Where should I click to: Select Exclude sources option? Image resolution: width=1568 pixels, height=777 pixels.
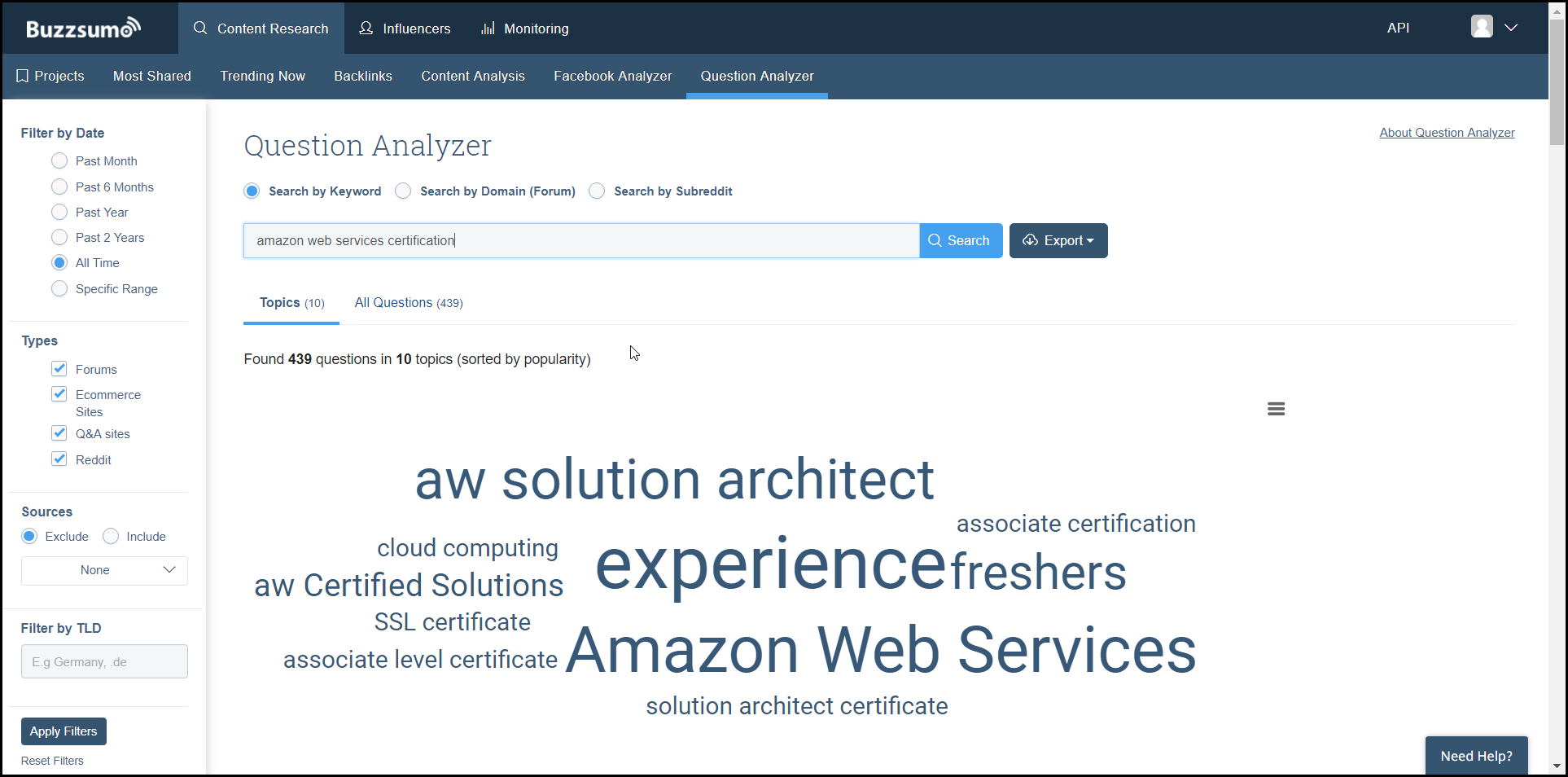29,536
